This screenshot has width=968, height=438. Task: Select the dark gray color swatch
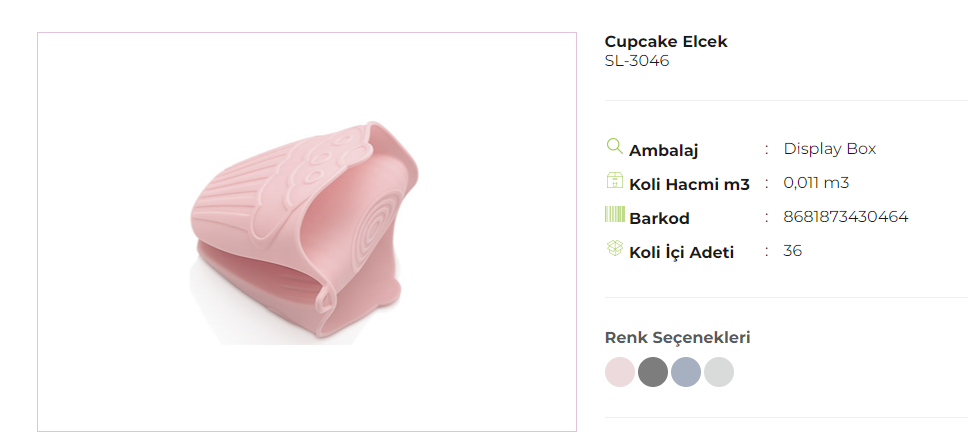click(653, 372)
